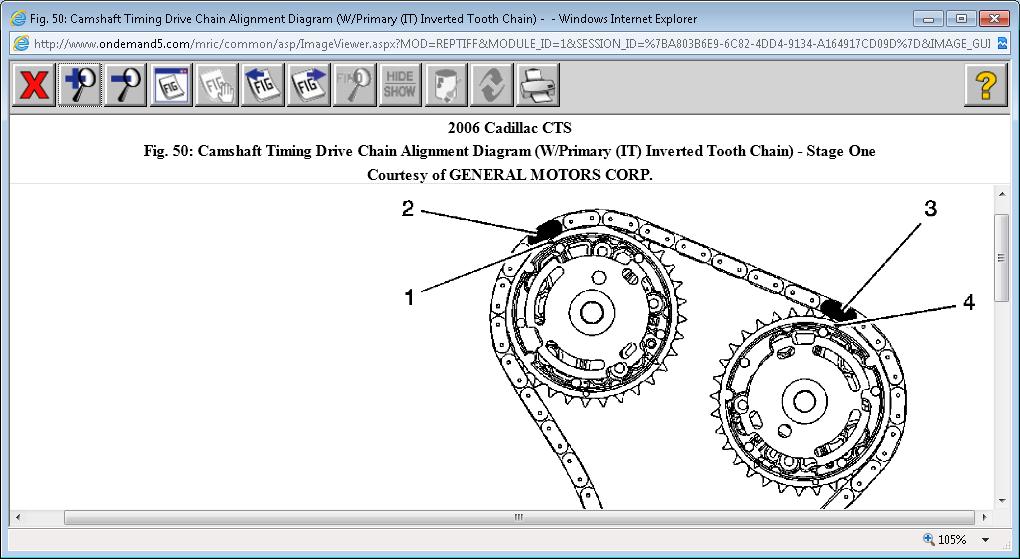Go to next figure with right-arrow FIG
1020x559 pixels.
click(x=309, y=85)
